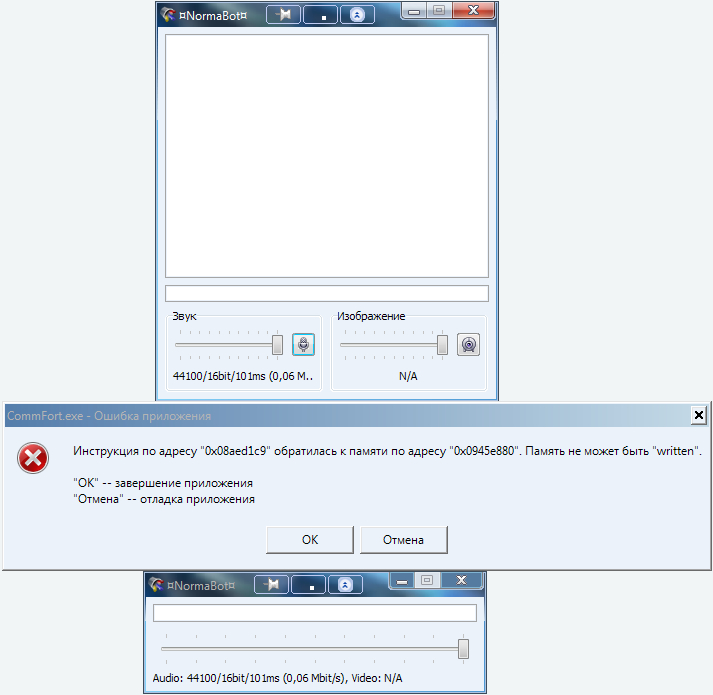Close the CommFort.exe error dialog

coord(699,415)
